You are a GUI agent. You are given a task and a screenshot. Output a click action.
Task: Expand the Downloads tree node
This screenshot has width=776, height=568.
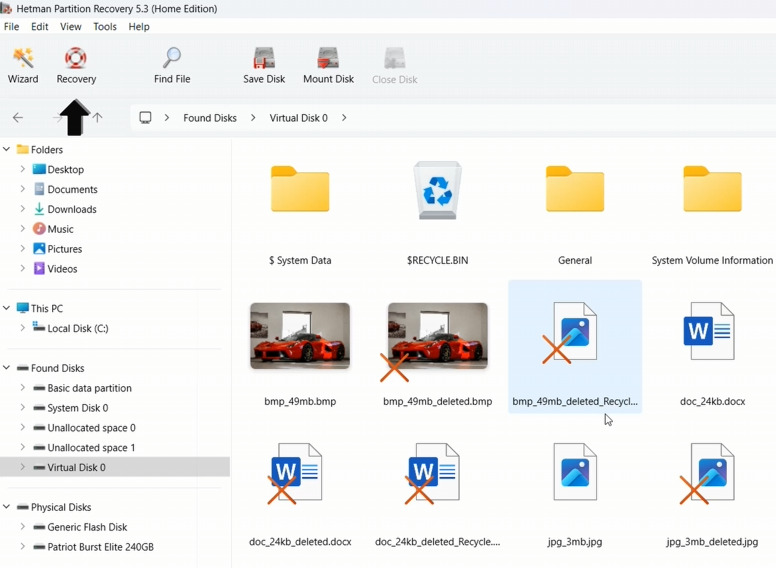tap(22, 209)
